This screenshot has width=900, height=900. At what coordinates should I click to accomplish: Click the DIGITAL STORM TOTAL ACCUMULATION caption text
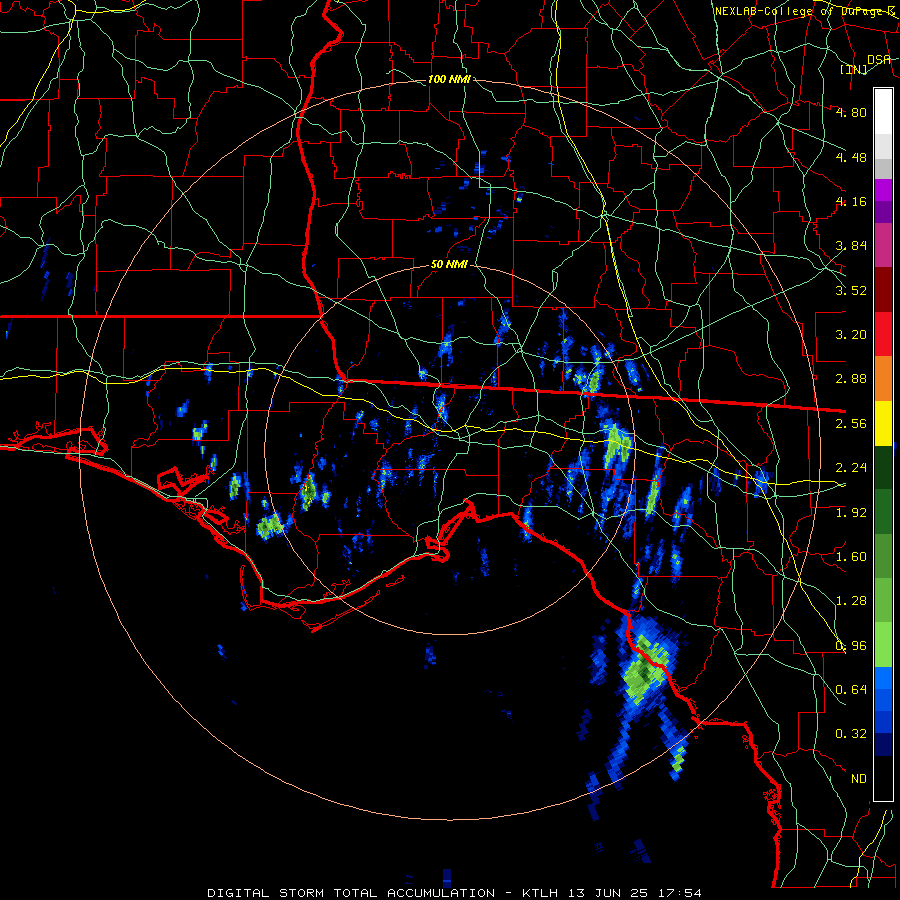point(351,893)
